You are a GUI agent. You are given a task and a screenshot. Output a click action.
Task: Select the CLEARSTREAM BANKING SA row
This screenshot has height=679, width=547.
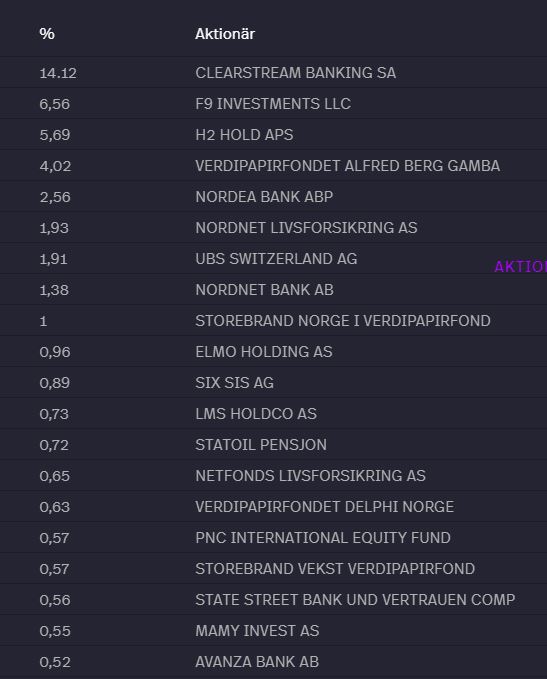pos(273,73)
